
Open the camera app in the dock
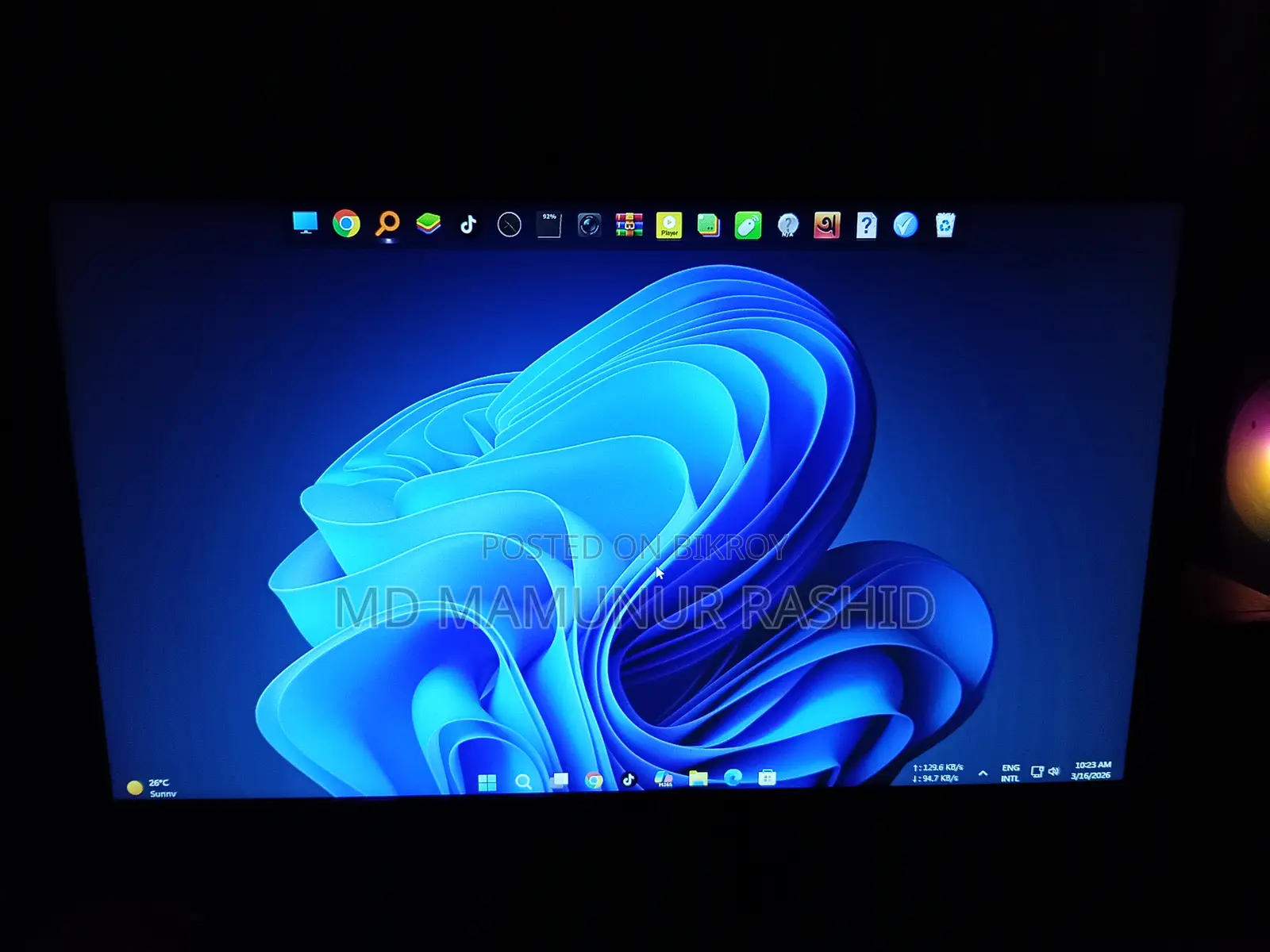pyautogui.click(x=589, y=225)
